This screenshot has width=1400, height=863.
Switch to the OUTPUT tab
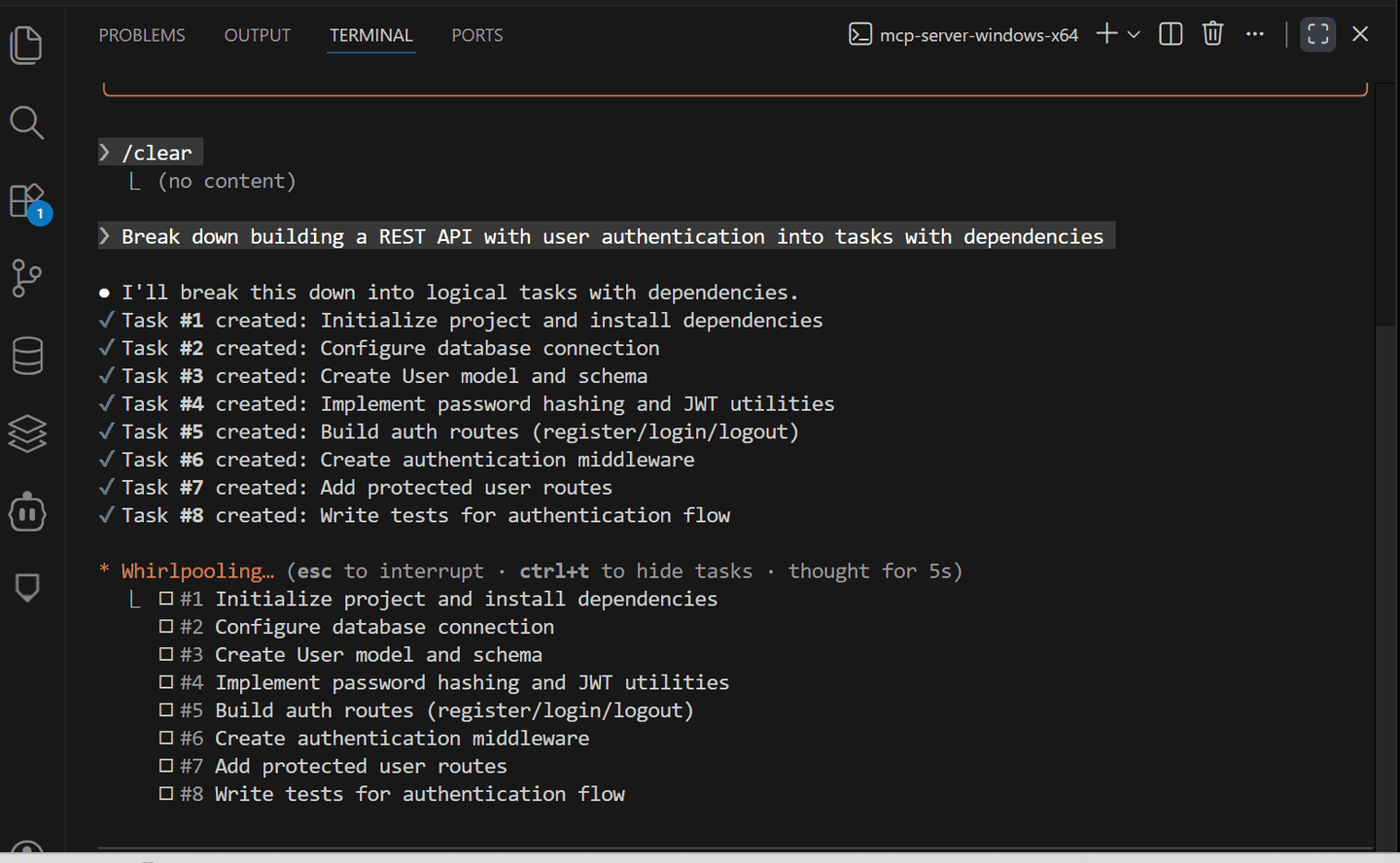click(258, 35)
